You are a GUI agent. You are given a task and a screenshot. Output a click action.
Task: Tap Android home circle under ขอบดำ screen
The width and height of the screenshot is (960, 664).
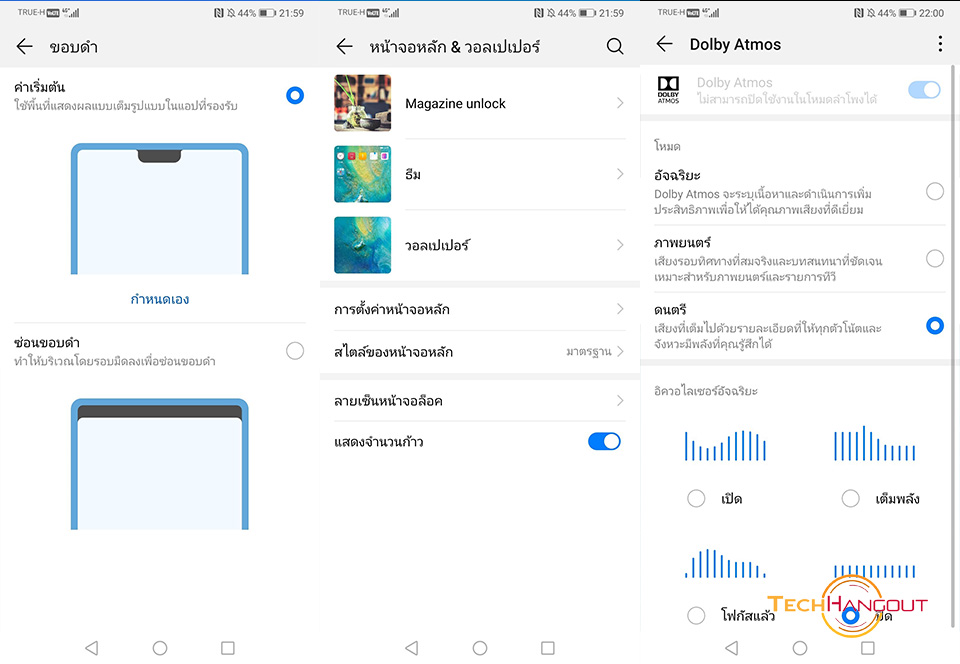click(x=160, y=647)
